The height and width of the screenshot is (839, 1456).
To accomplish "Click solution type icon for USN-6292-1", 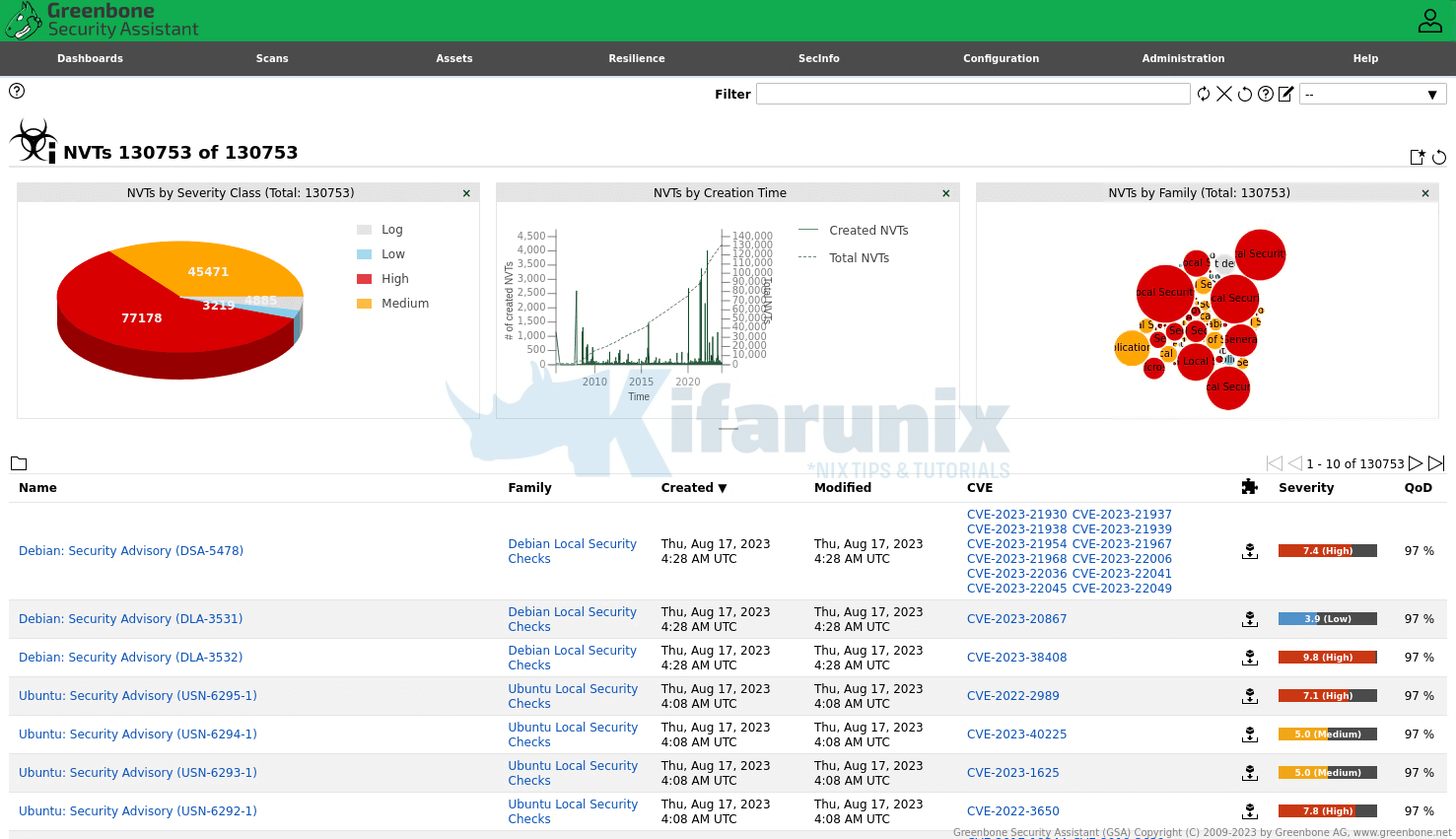I will click(x=1250, y=811).
